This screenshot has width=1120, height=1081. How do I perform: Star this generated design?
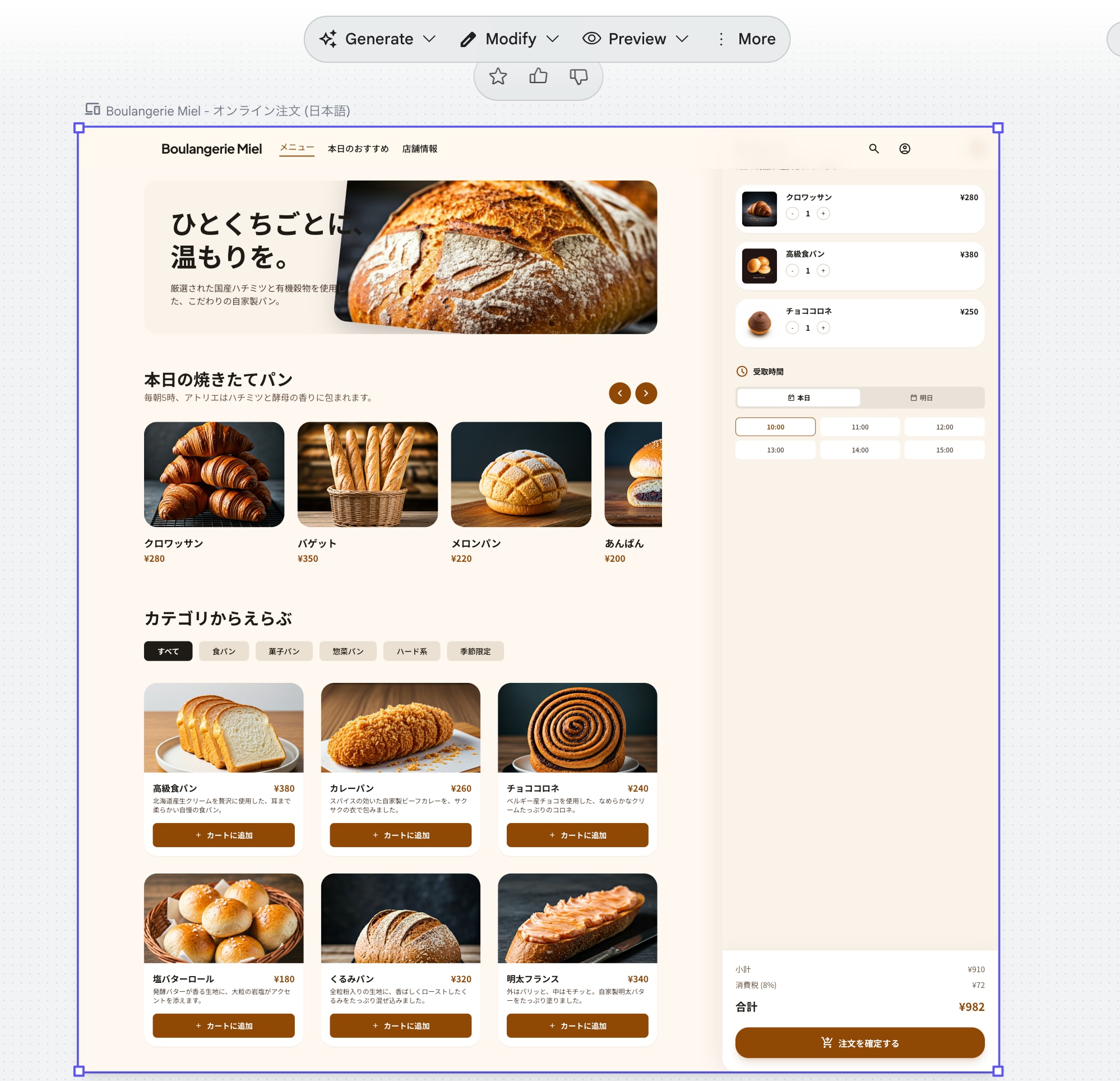[x=498, y=76]
